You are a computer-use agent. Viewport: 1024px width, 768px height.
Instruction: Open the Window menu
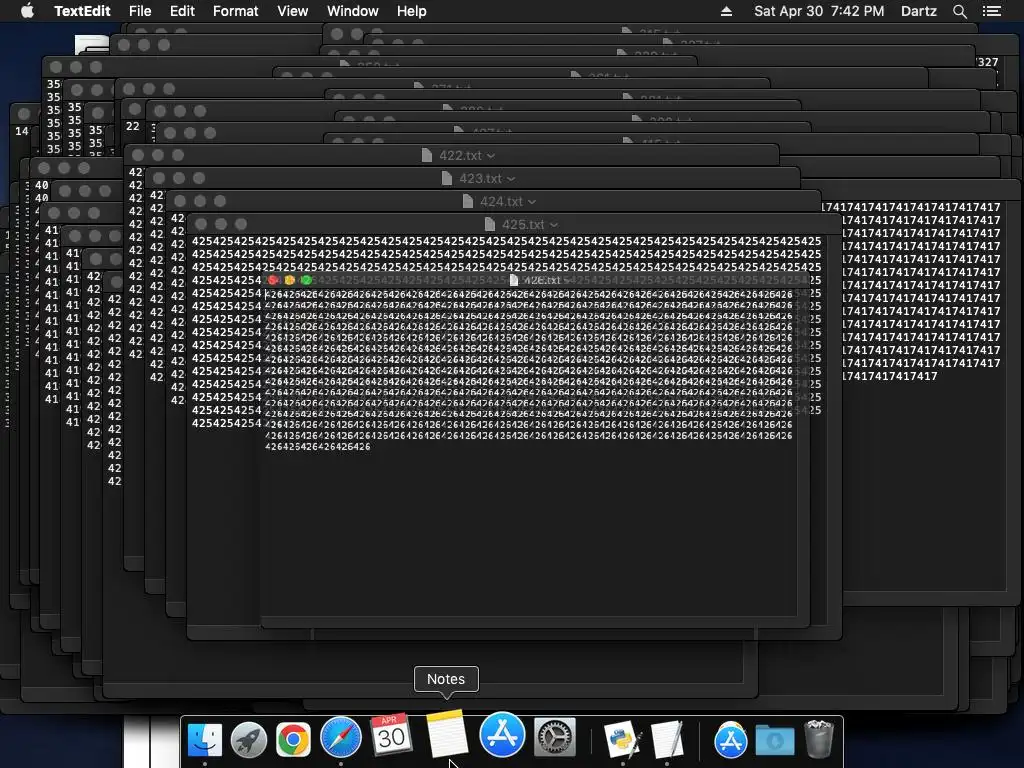353,11
